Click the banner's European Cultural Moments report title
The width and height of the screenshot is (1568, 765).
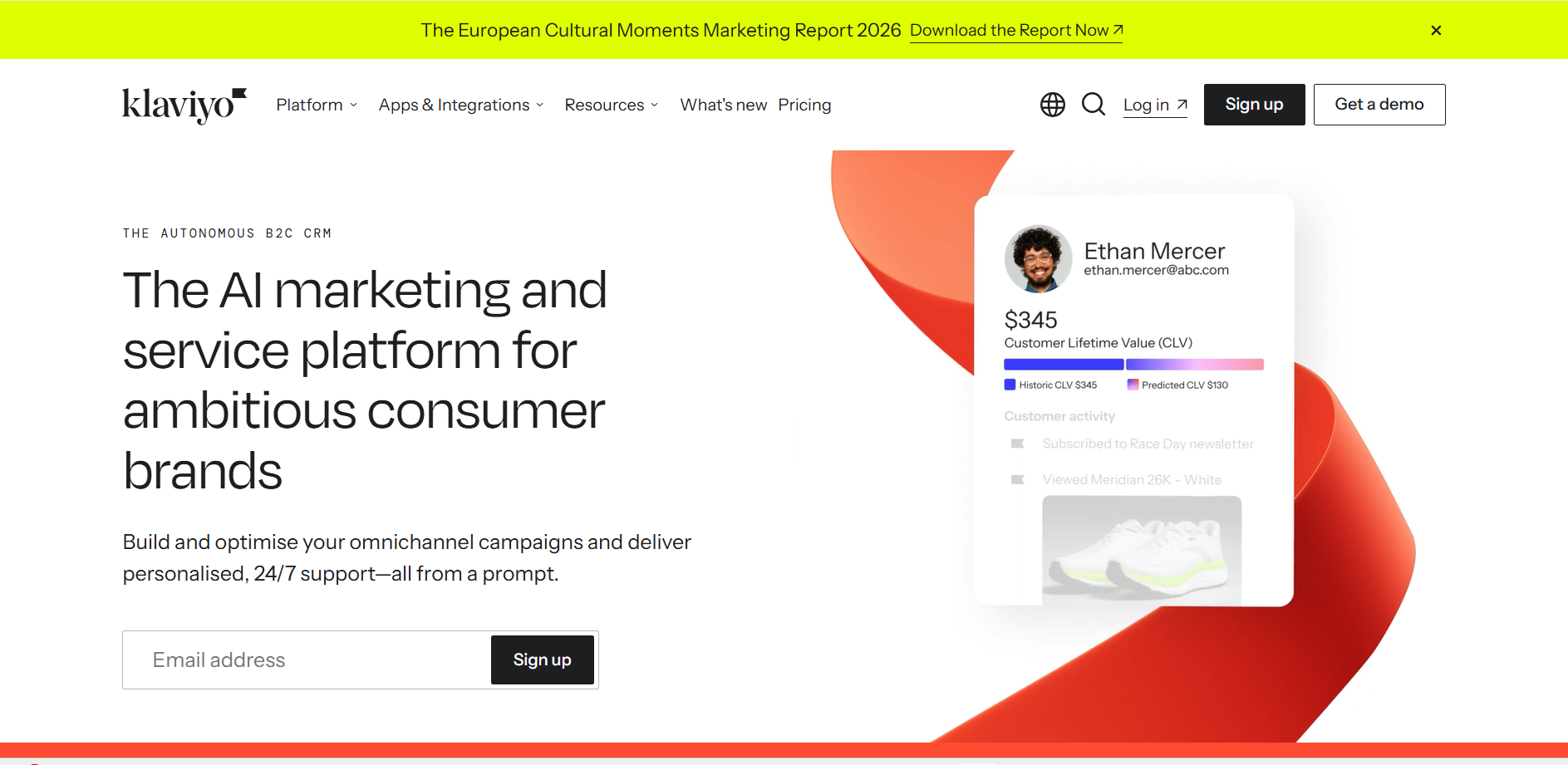[x=661, y=31]
